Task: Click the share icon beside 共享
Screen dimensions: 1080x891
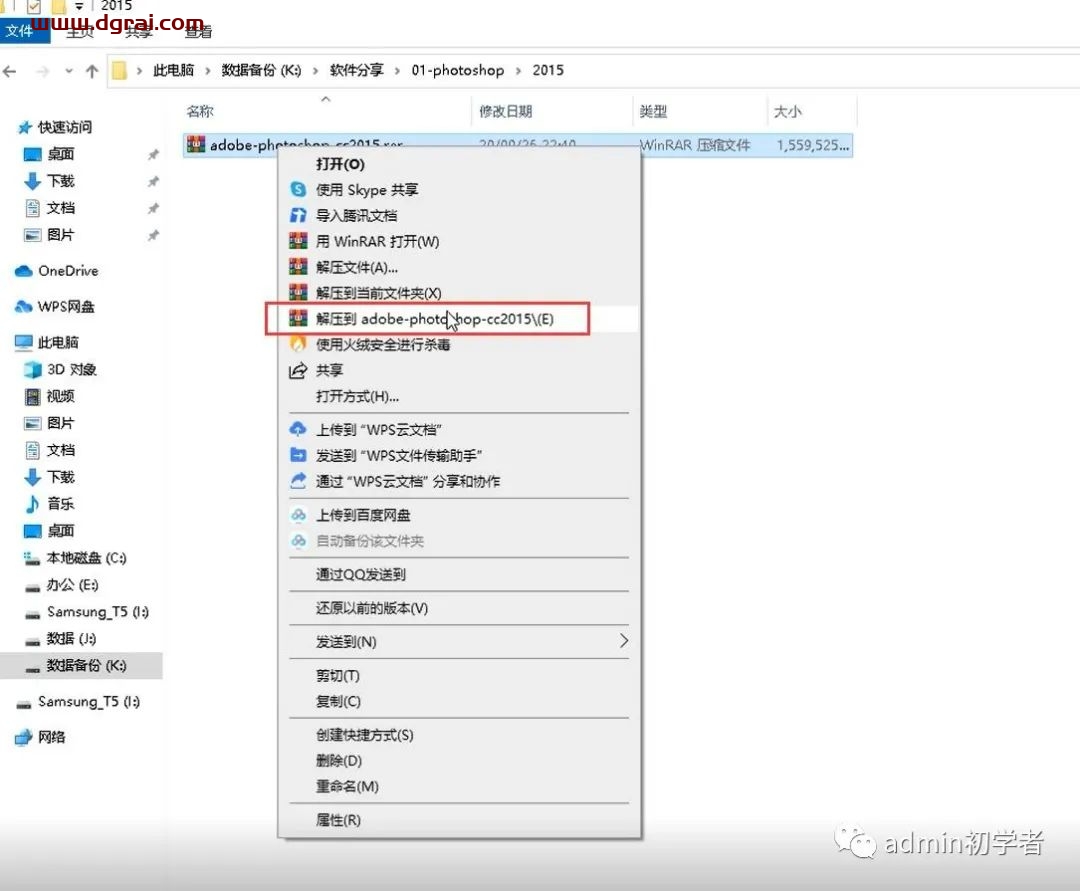Action: click(x=298, y=370)
